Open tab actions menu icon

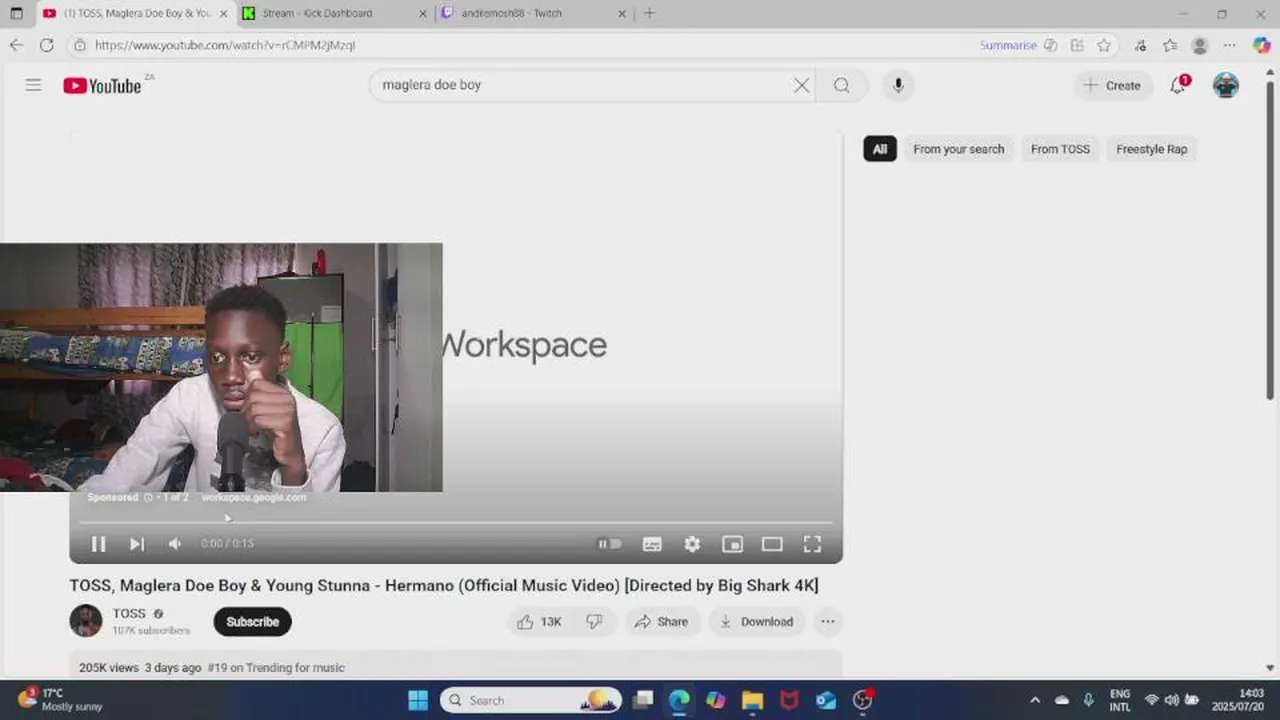16,13
